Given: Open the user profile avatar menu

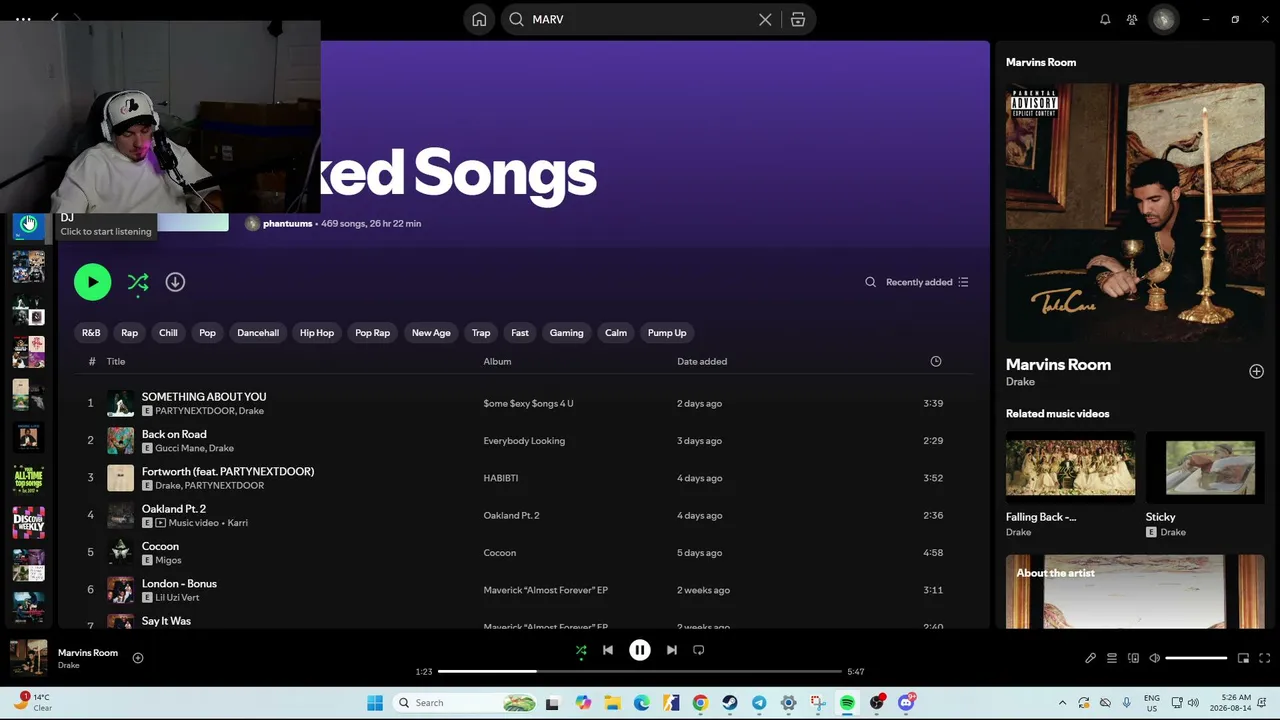Looking at the screenshot, I should (1163, 19).
